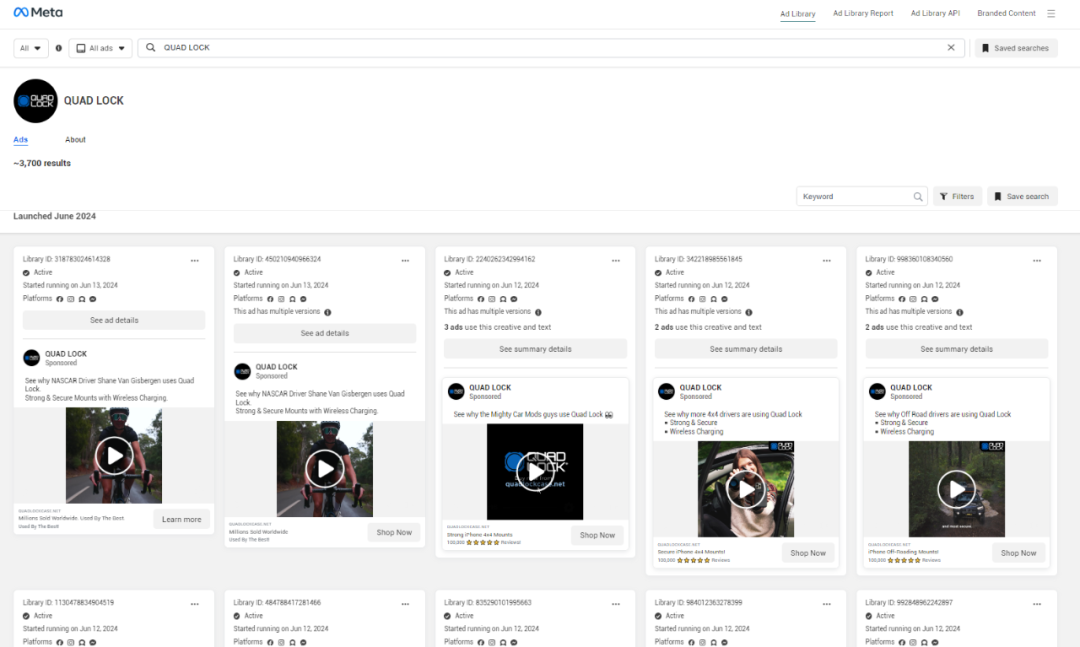Open options menu for Library ID 484788417281466
Viewport: 1080px width, 647px height.
(406, 604)
